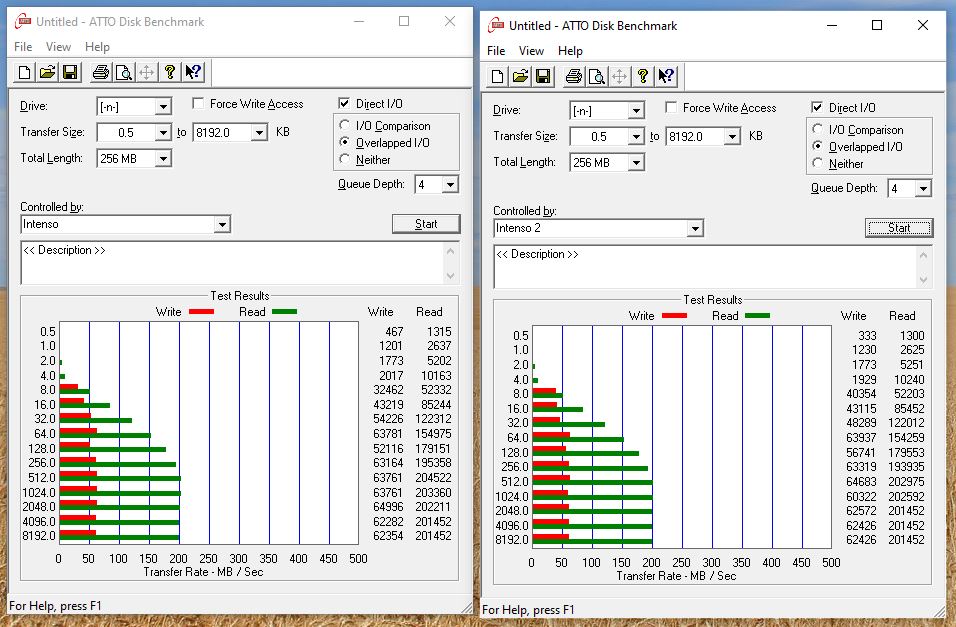Click Description text box in right window
The image size is (956, 627).
pyautogui.click(x=705, y=267)
